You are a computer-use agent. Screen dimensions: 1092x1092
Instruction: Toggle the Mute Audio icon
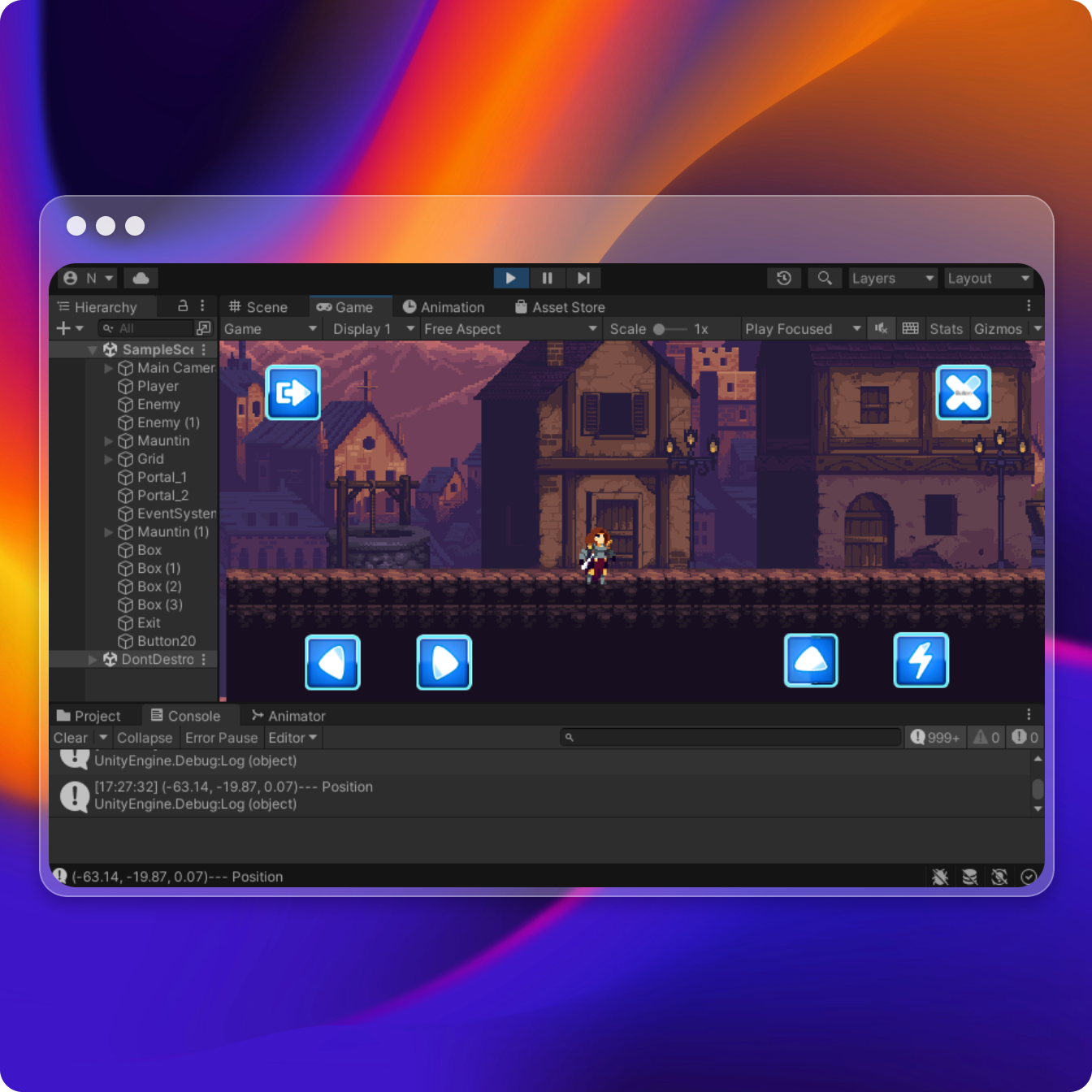(881, 328)
